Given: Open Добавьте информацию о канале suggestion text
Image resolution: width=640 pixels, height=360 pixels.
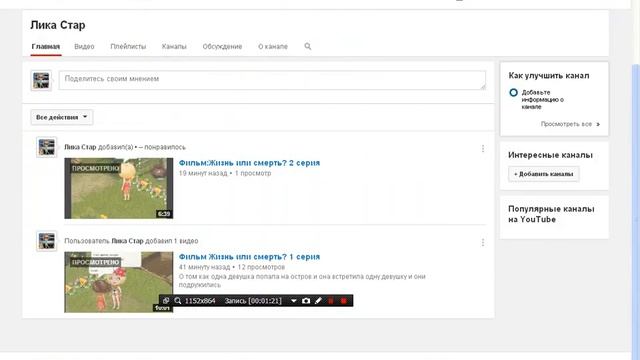Looking at the screenshot, I should click(x=542, y=100).
